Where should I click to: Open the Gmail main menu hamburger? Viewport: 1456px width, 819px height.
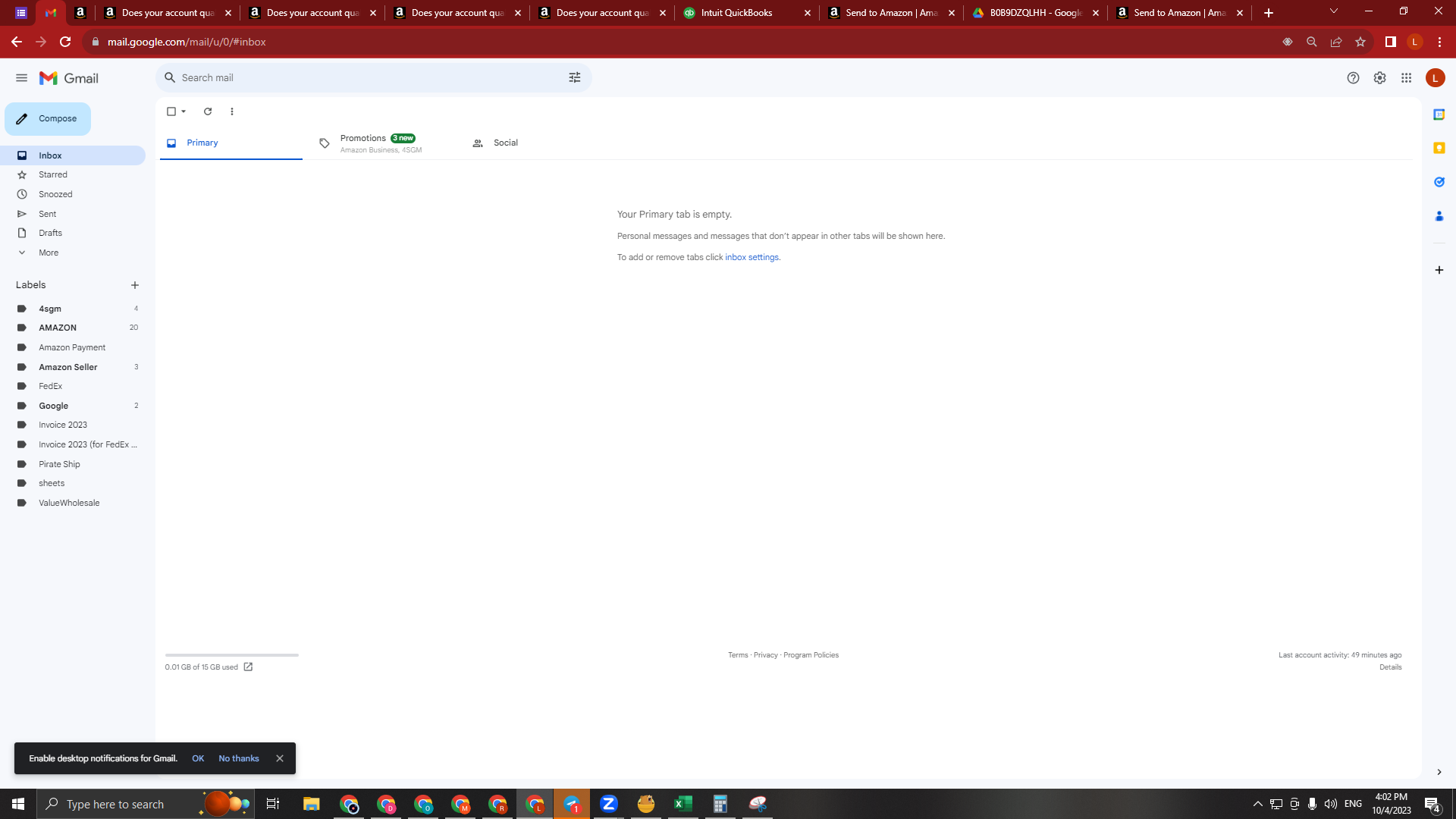tap(21, 78)
